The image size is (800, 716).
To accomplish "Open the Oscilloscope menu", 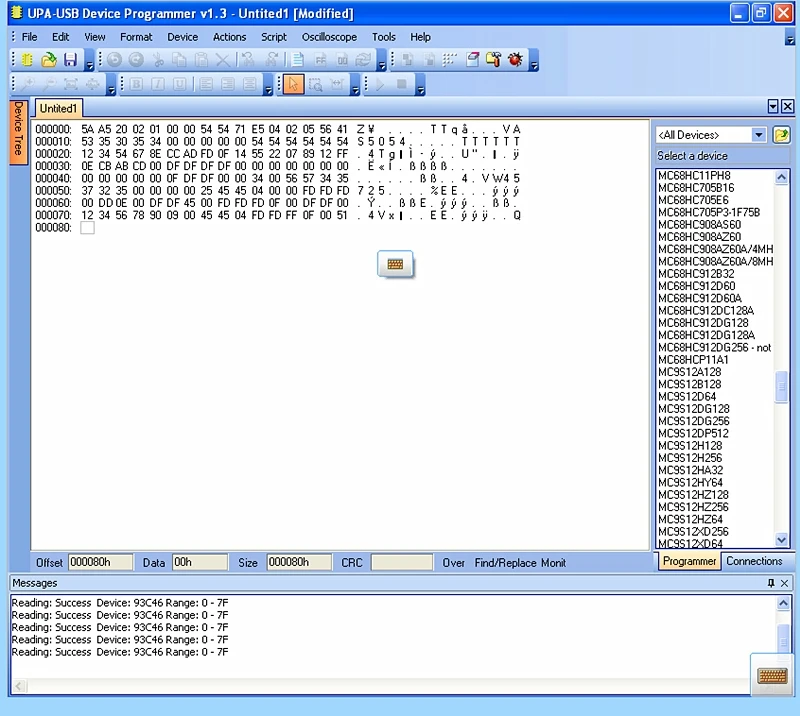I will point(329,37).
